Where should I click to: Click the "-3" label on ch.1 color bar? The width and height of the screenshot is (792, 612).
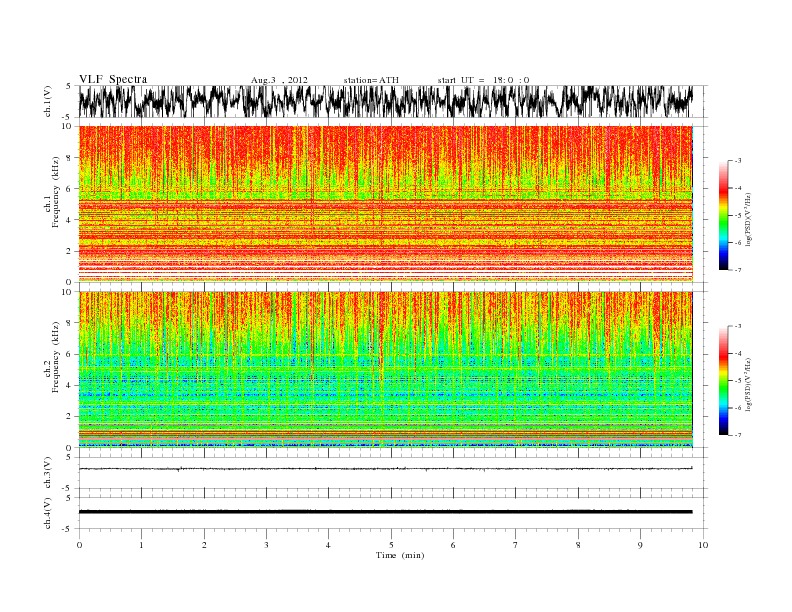pos(738,161)
